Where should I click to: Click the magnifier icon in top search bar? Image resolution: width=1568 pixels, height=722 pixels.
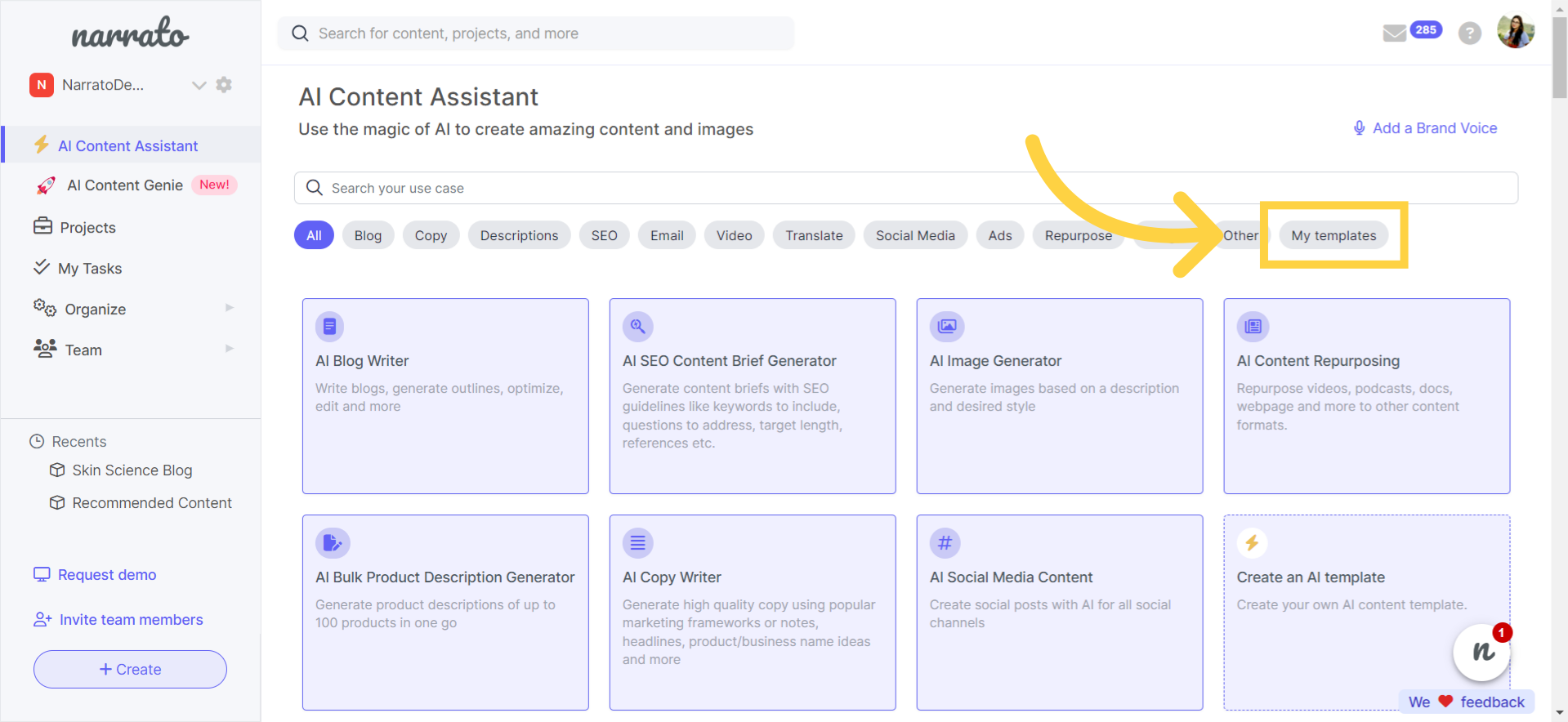300,33
